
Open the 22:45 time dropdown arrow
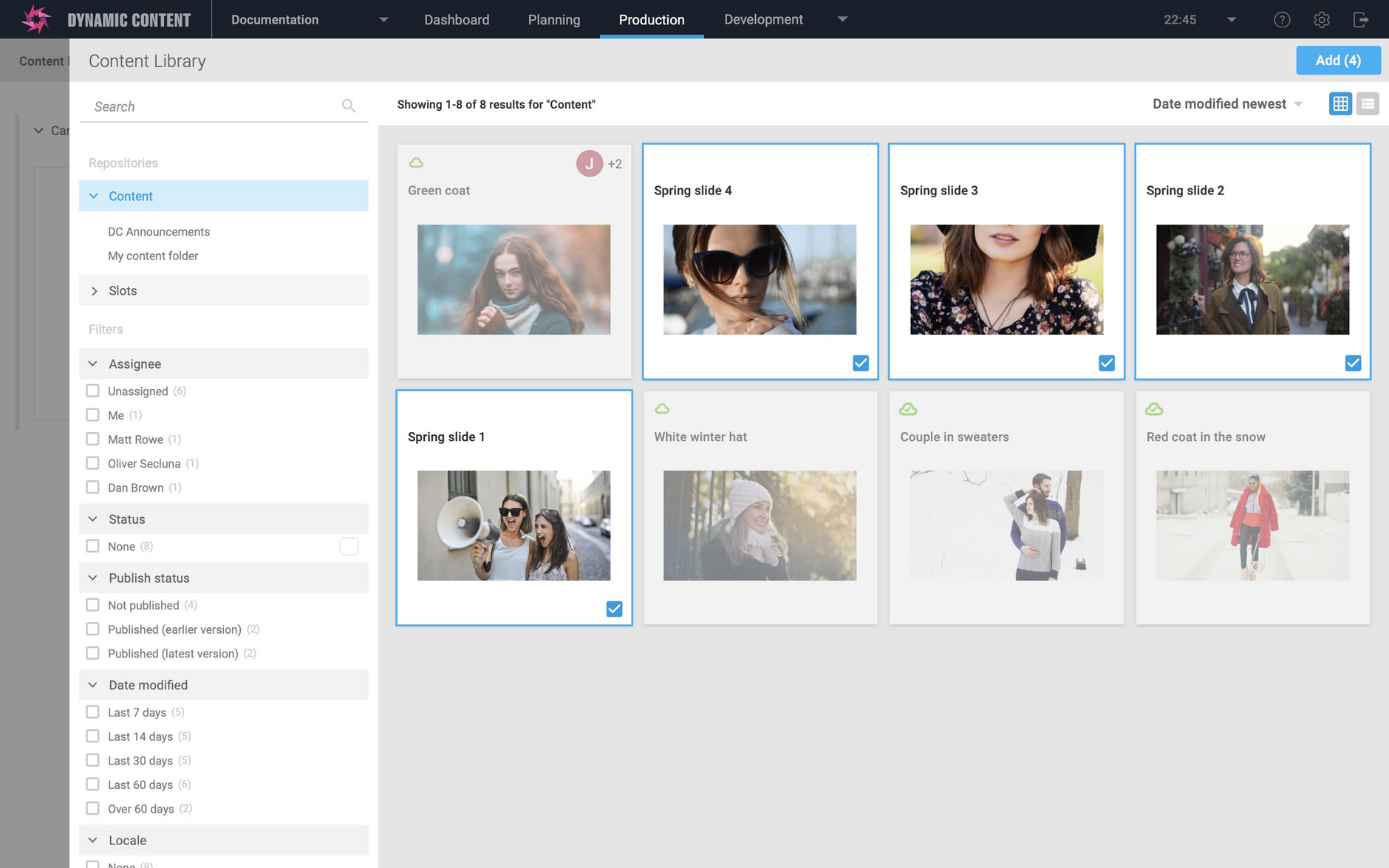1232,20
